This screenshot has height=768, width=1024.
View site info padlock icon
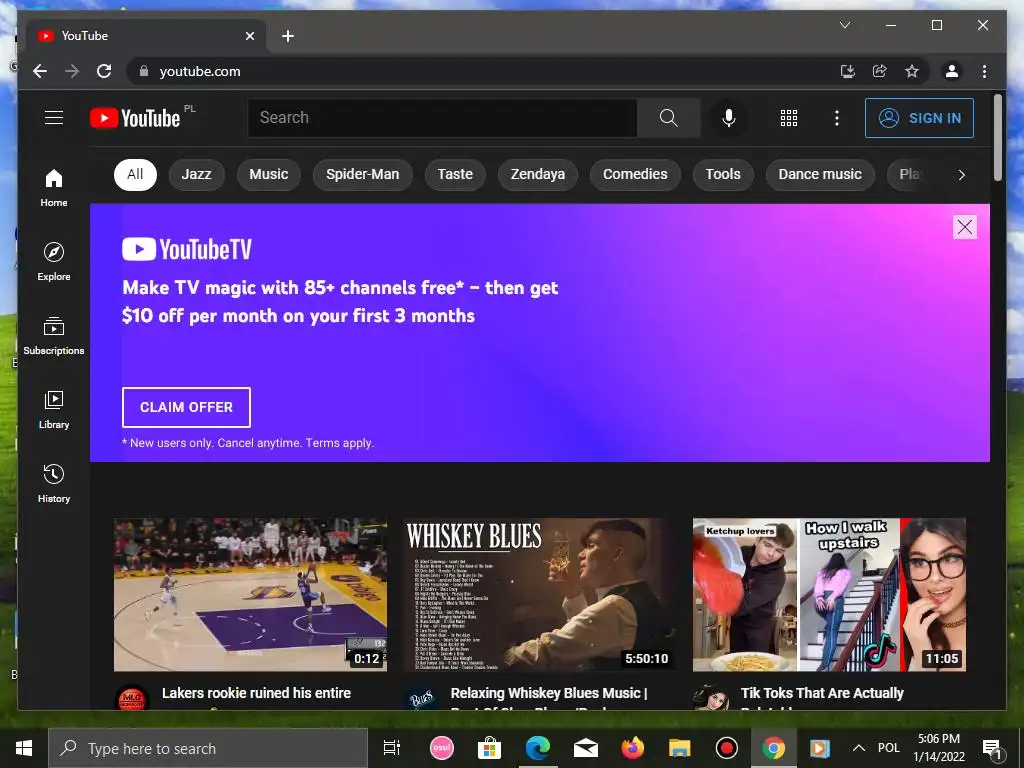coord(144,71)
